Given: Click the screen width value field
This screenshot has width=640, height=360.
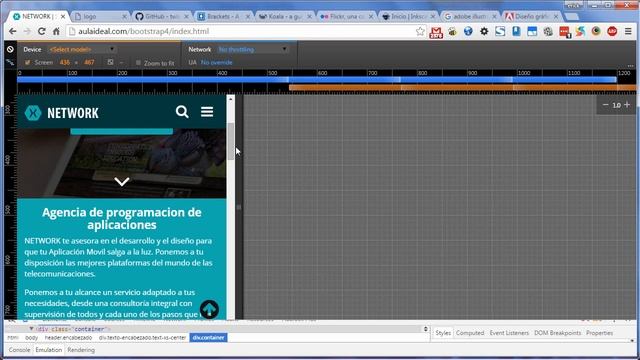Looking at the screenshot, I should [x=64, y=62].
